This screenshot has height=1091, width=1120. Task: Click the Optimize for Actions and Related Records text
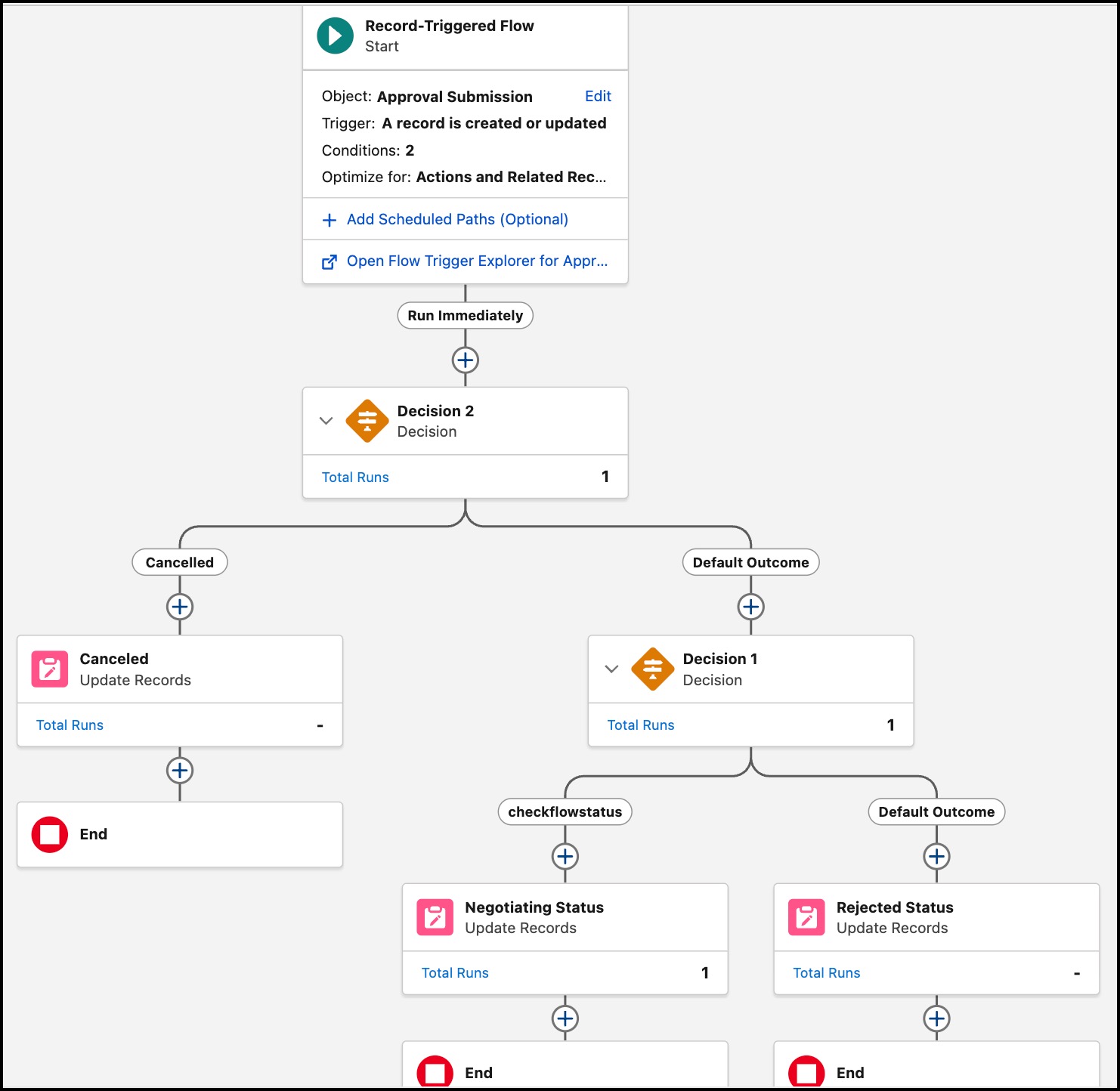click(x=464, y=177)
